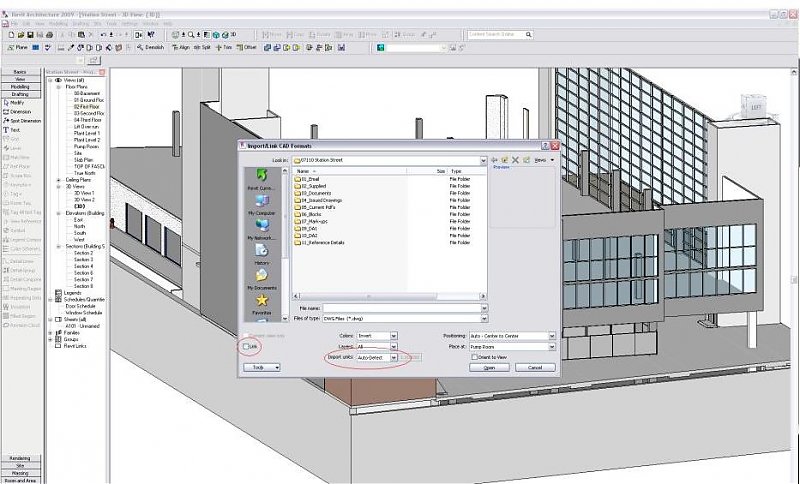The image size is (800, 484).
Task: Expand the Groups tree node
Action: (51, 339)
